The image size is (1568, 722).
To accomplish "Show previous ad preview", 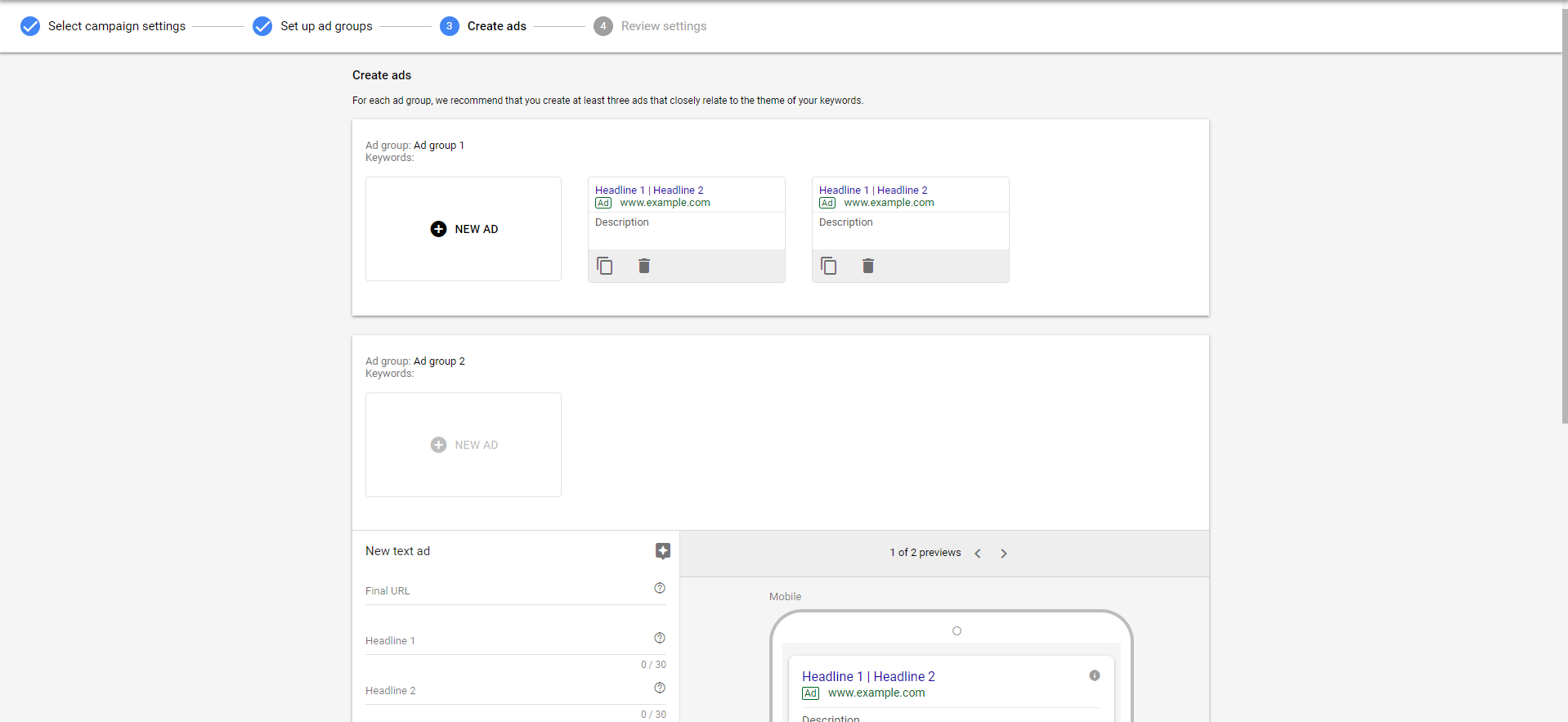I will pos(978,554).
